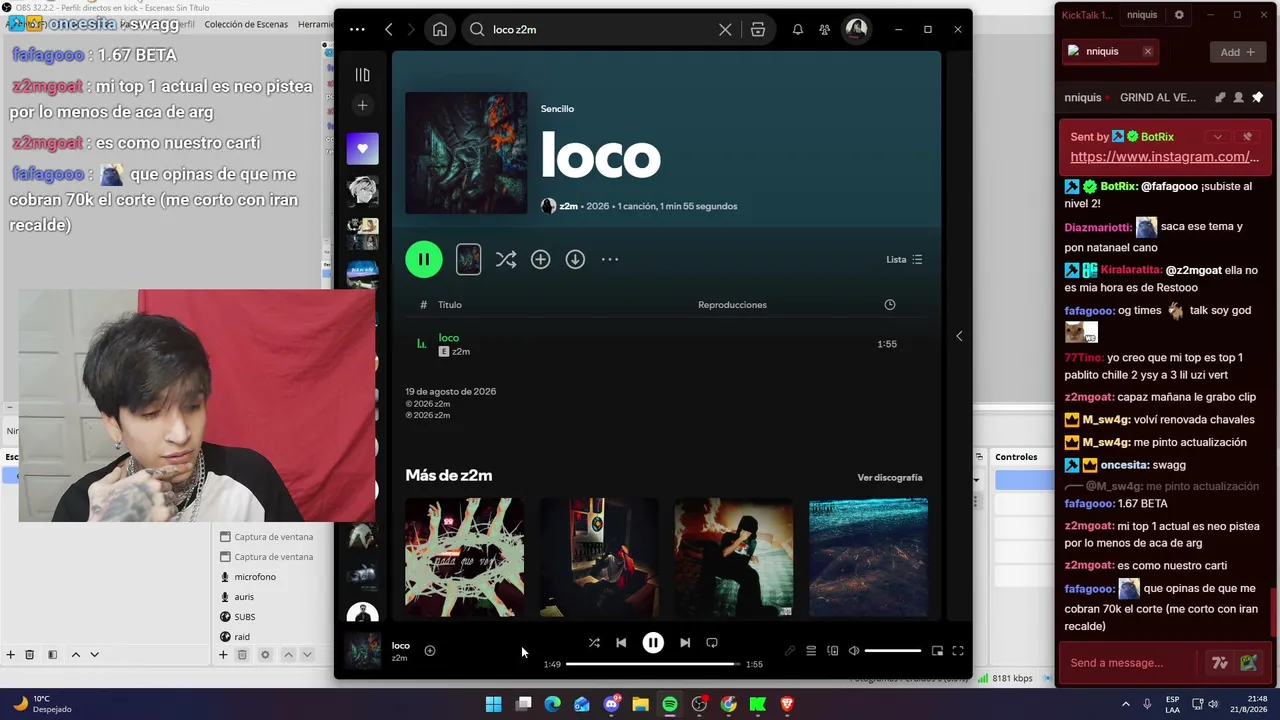1280x720 pixels.
Task: Toggle repeat in player bar
Action: 712,643
